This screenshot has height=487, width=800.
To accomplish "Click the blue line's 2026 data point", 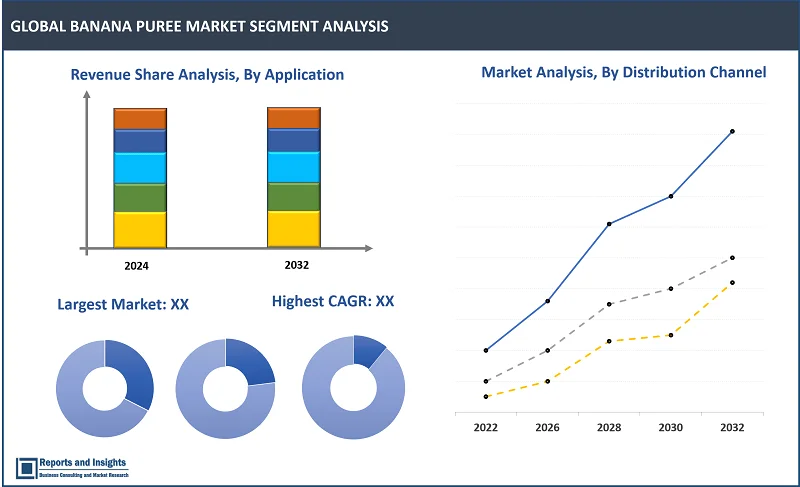I will (547, 301).
